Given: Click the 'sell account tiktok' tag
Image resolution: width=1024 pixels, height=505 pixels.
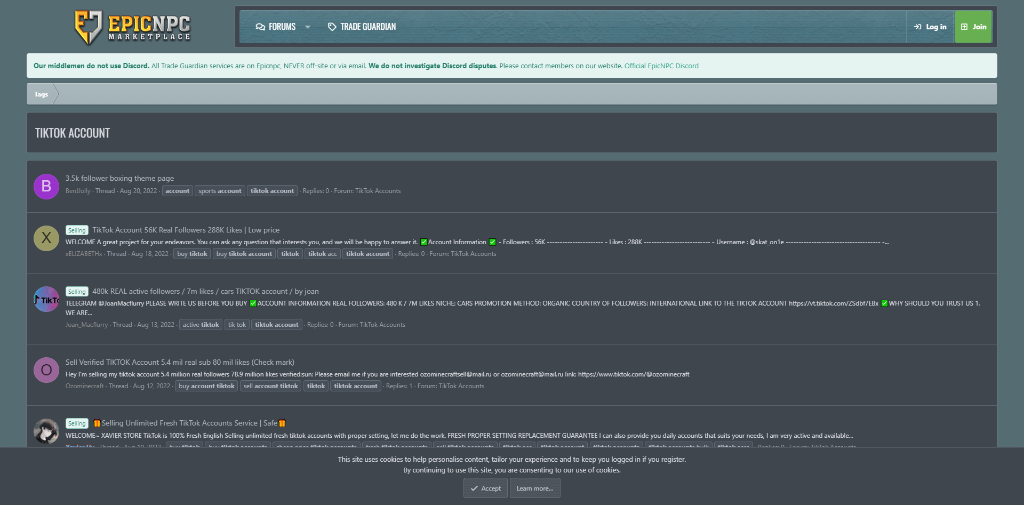Looking at the screenshot, I should tap(271, 386).
